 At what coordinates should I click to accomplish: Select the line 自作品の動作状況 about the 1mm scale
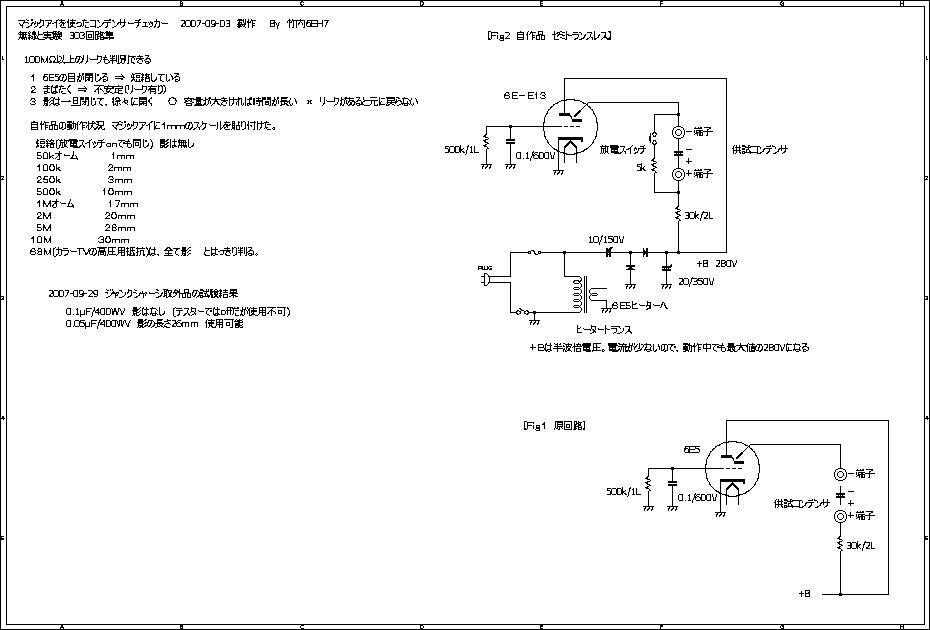154,126
